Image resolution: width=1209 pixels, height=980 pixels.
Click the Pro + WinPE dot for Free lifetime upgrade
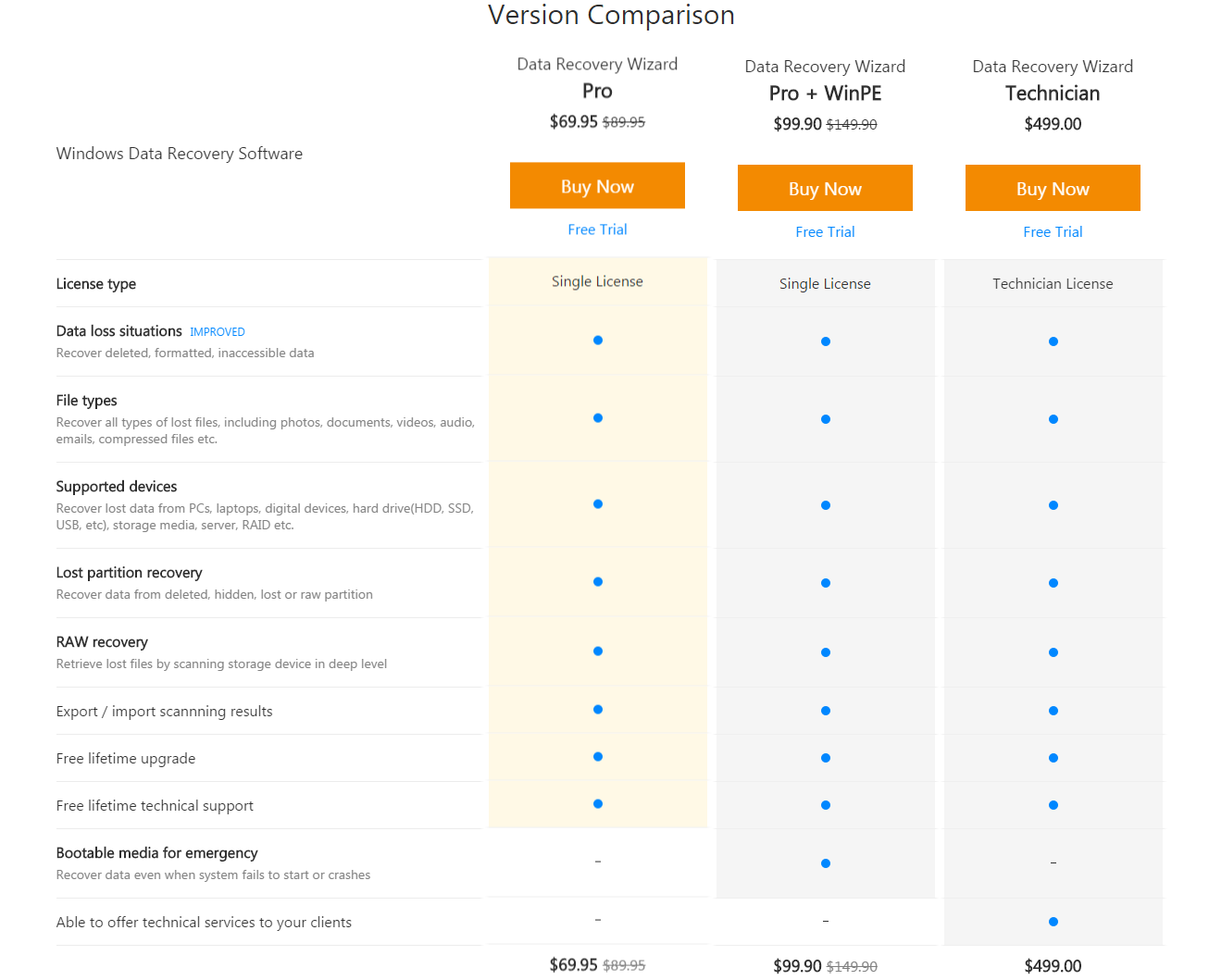[x=826, y=758]
